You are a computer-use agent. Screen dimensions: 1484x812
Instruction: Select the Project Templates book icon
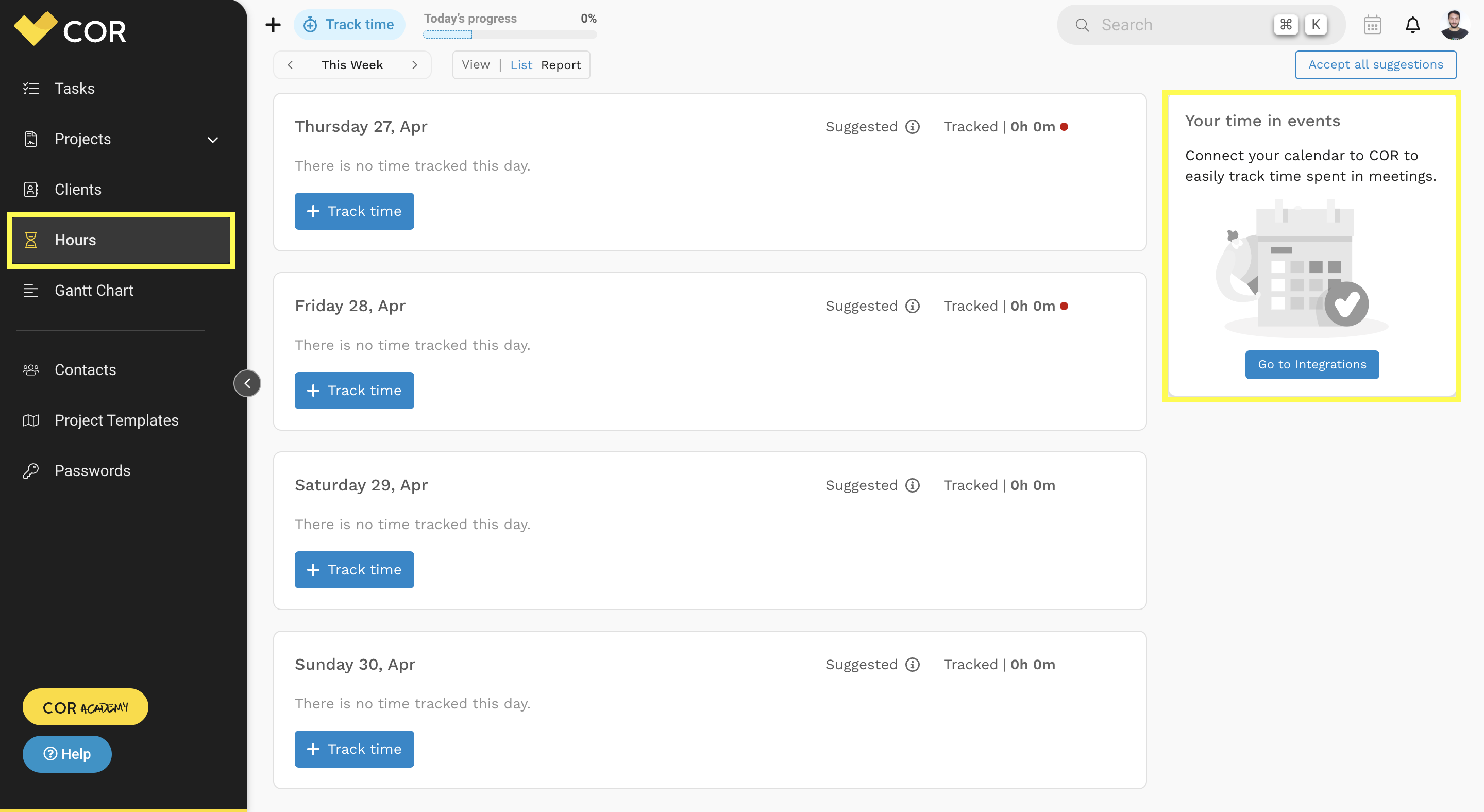pyautogui.click(x=30, y=420)
